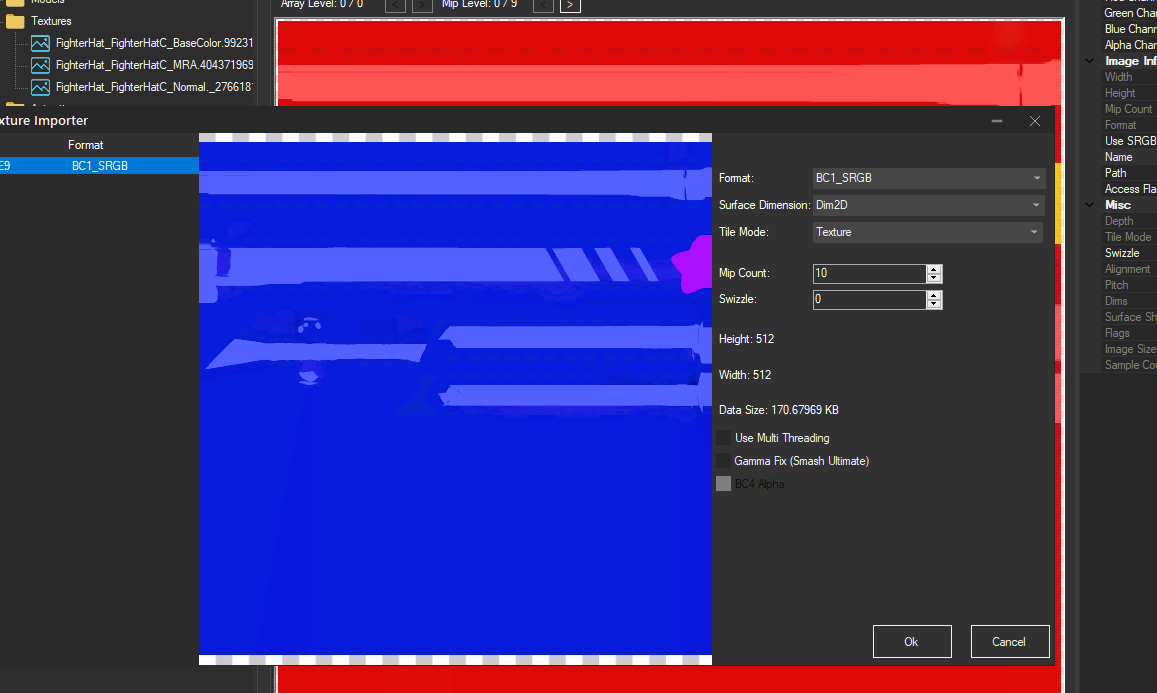Go to previous Mip Level arrow
Viewport: 1157px width, 693px height.
pyautogui.click(x=542, y=5)
